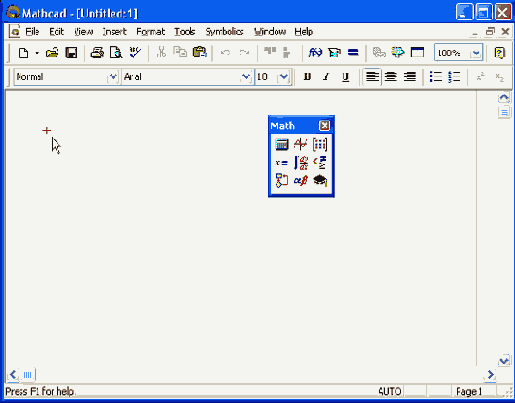515x403 pixels.
Task: Insert Hyperlink icon
Action: tap(379, 52)
